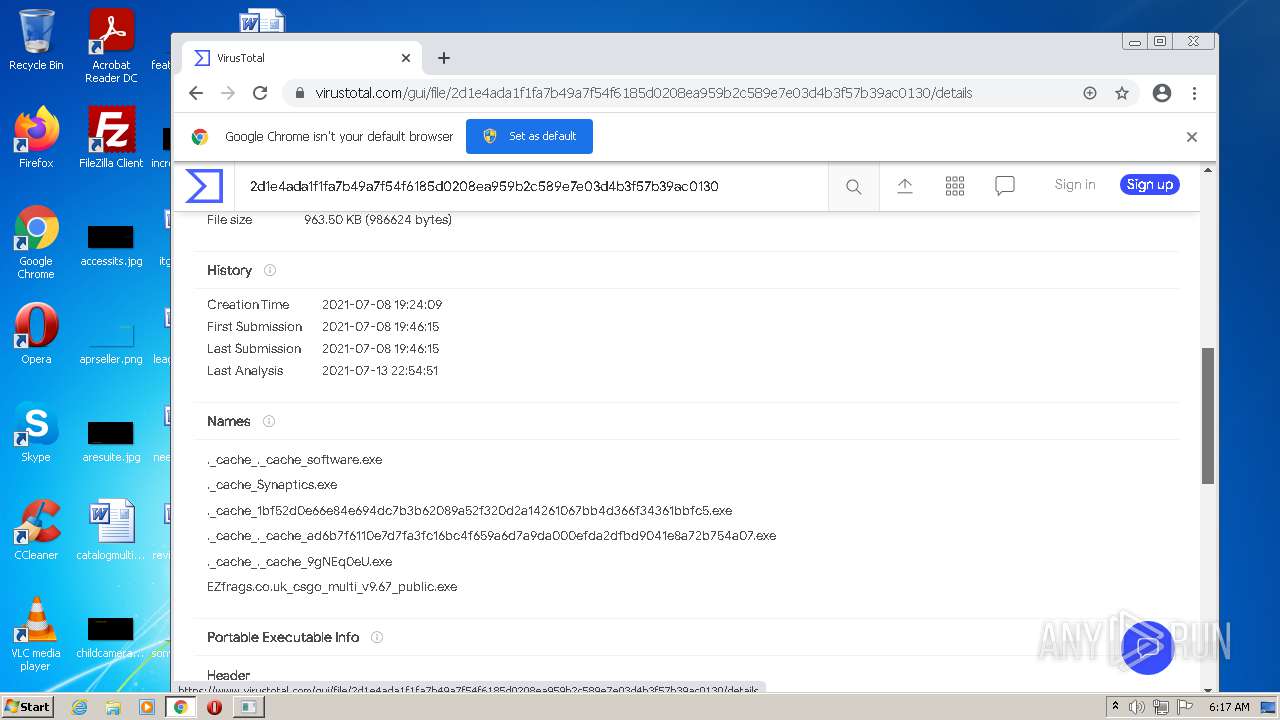This screenshot has width=1280, height=720.
Task: Bookmark this page with the star icon
Action: point(1122,93)
